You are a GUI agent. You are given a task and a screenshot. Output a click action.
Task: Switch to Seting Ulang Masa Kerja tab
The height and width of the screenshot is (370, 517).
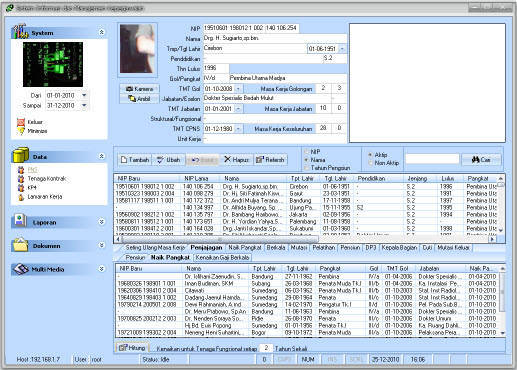[155, 248]
